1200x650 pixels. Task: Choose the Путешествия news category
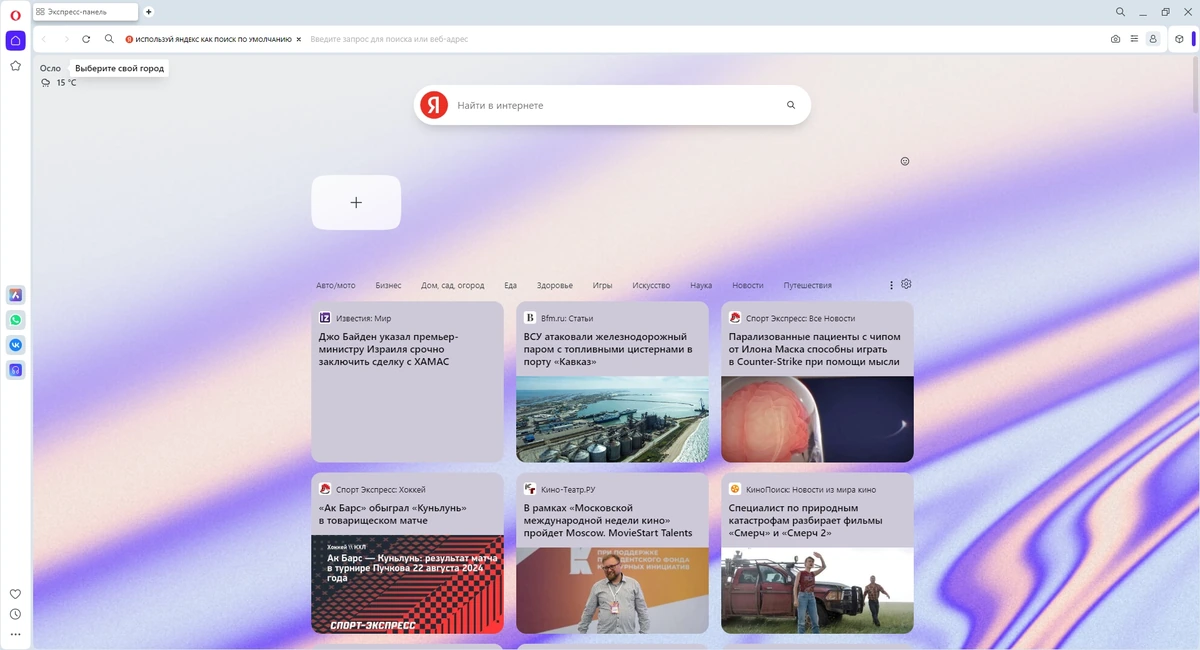click(x=808, y=285)
